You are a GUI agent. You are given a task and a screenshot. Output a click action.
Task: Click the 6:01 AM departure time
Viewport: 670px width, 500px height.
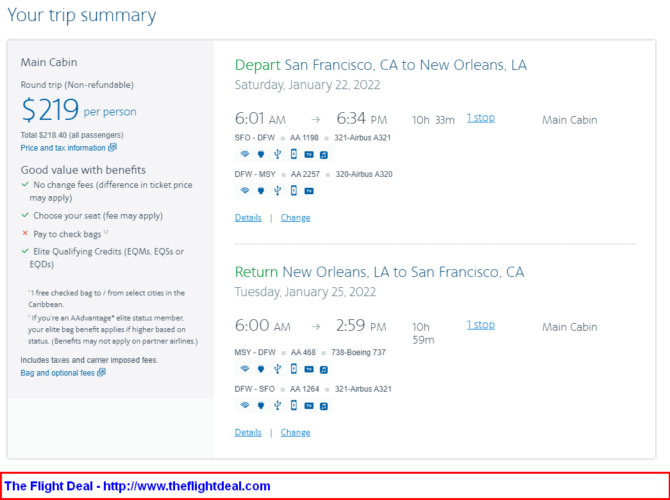(x=260, y=118)
